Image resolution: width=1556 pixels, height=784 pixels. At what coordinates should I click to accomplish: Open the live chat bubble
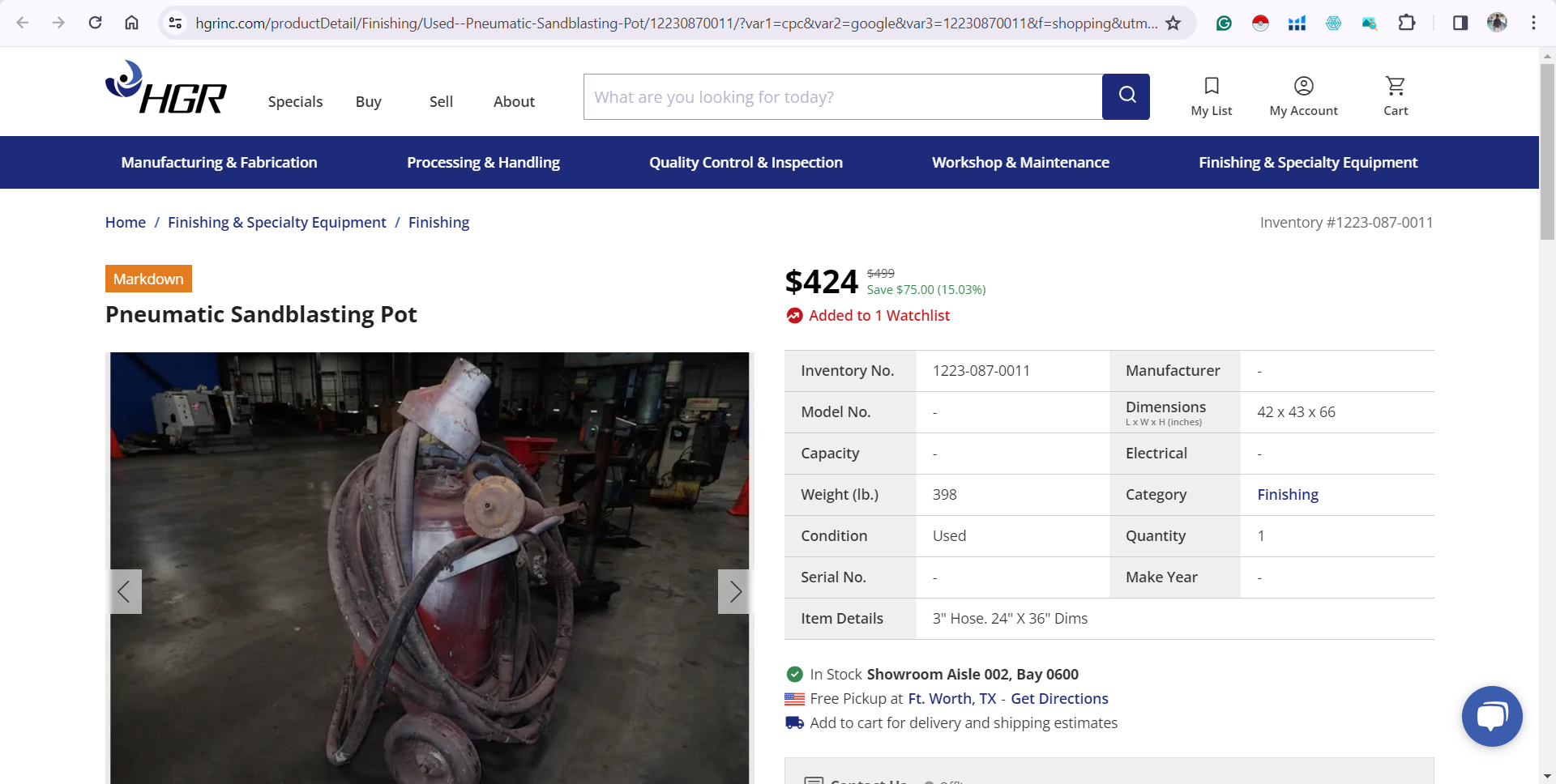coord(1492,716)
